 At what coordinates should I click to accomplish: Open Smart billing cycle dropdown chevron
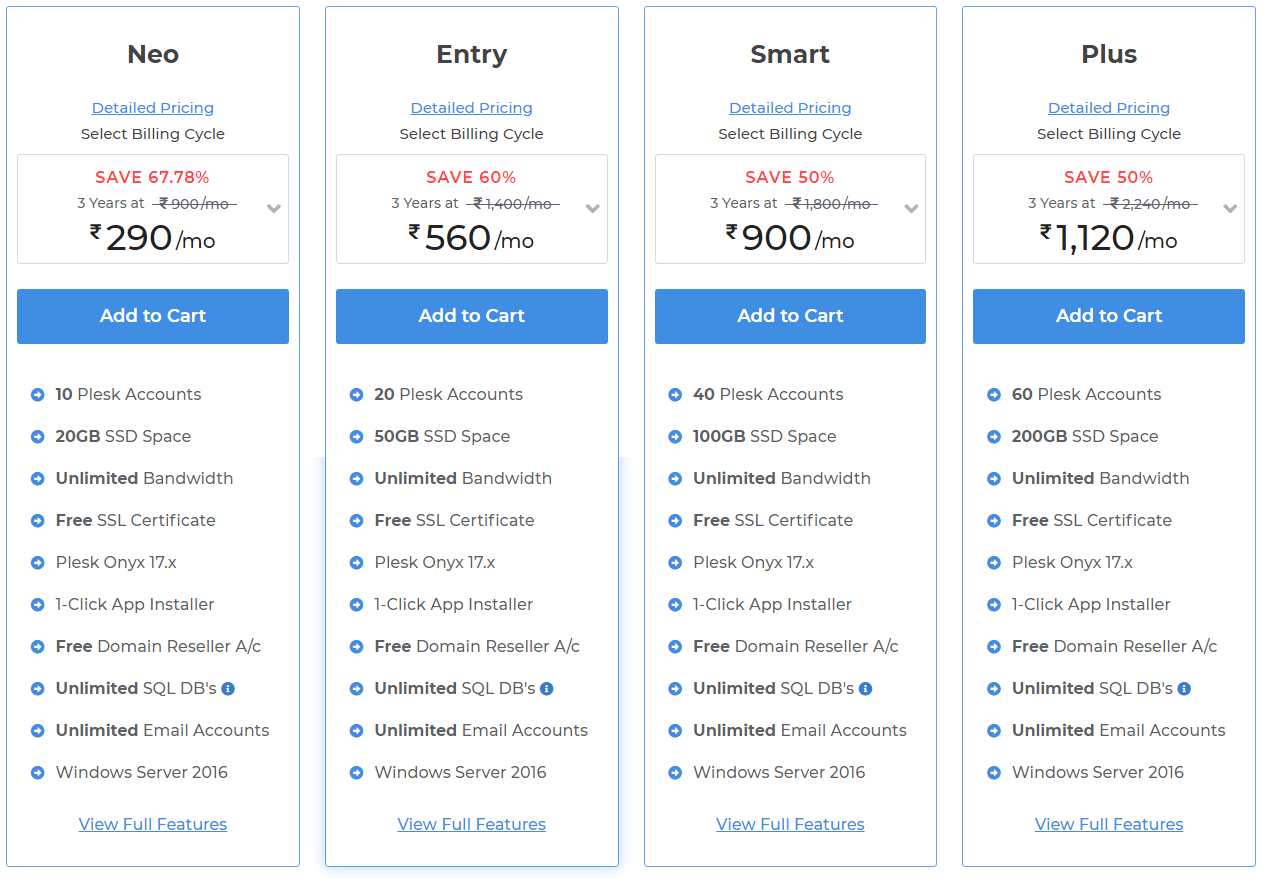pos(911,209)
